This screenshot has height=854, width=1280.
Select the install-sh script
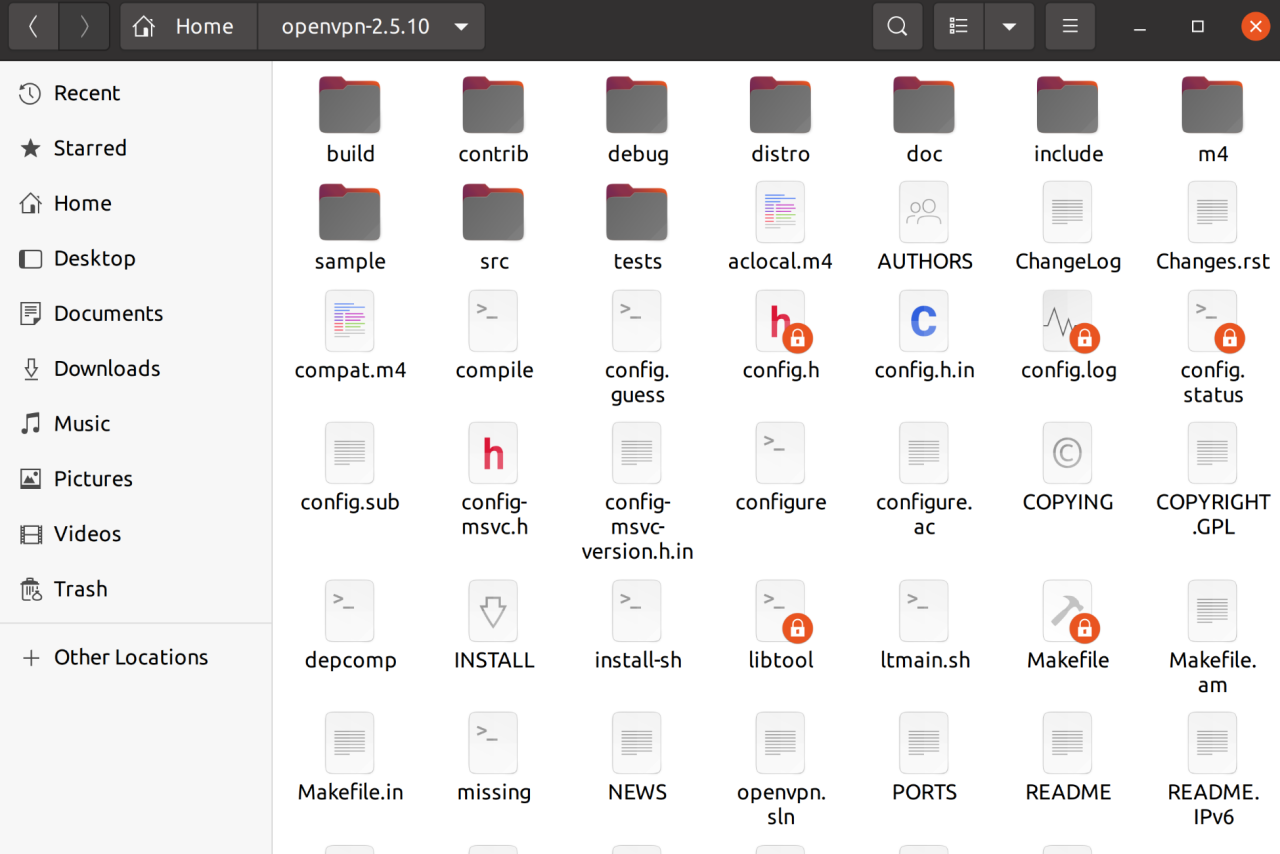tap(637, 626)
